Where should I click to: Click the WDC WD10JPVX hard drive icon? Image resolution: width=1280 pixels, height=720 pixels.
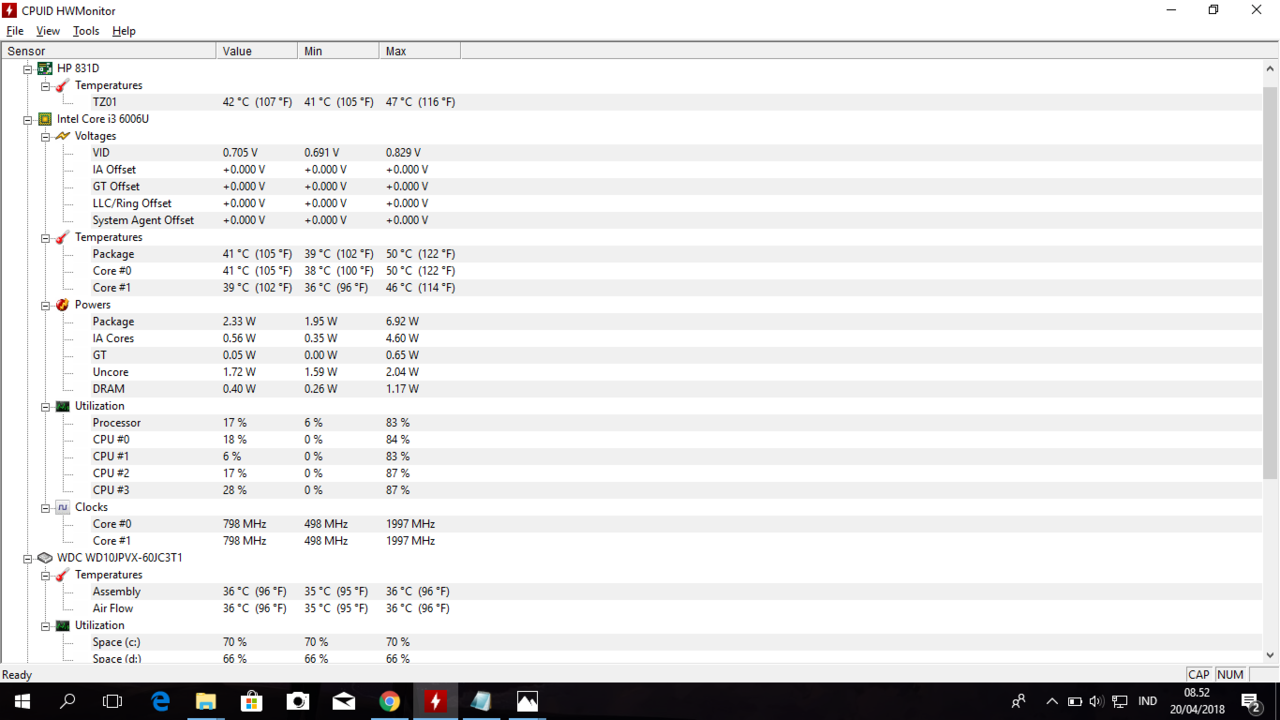click(x=45, y=558)
